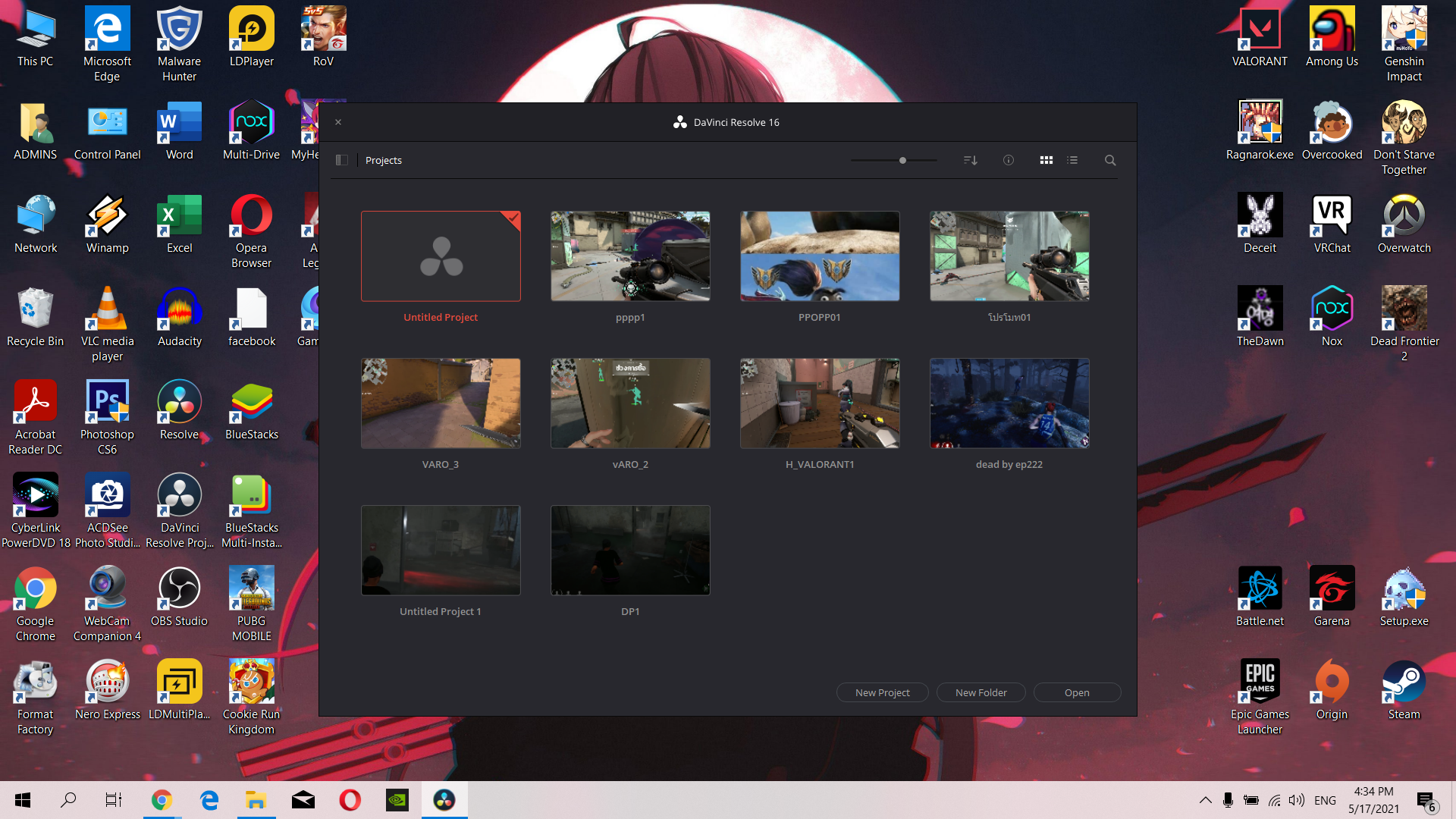Select the Control Panel desktop icon
The width and height of the screenshot is (1456, 819).
pos(108,130)
